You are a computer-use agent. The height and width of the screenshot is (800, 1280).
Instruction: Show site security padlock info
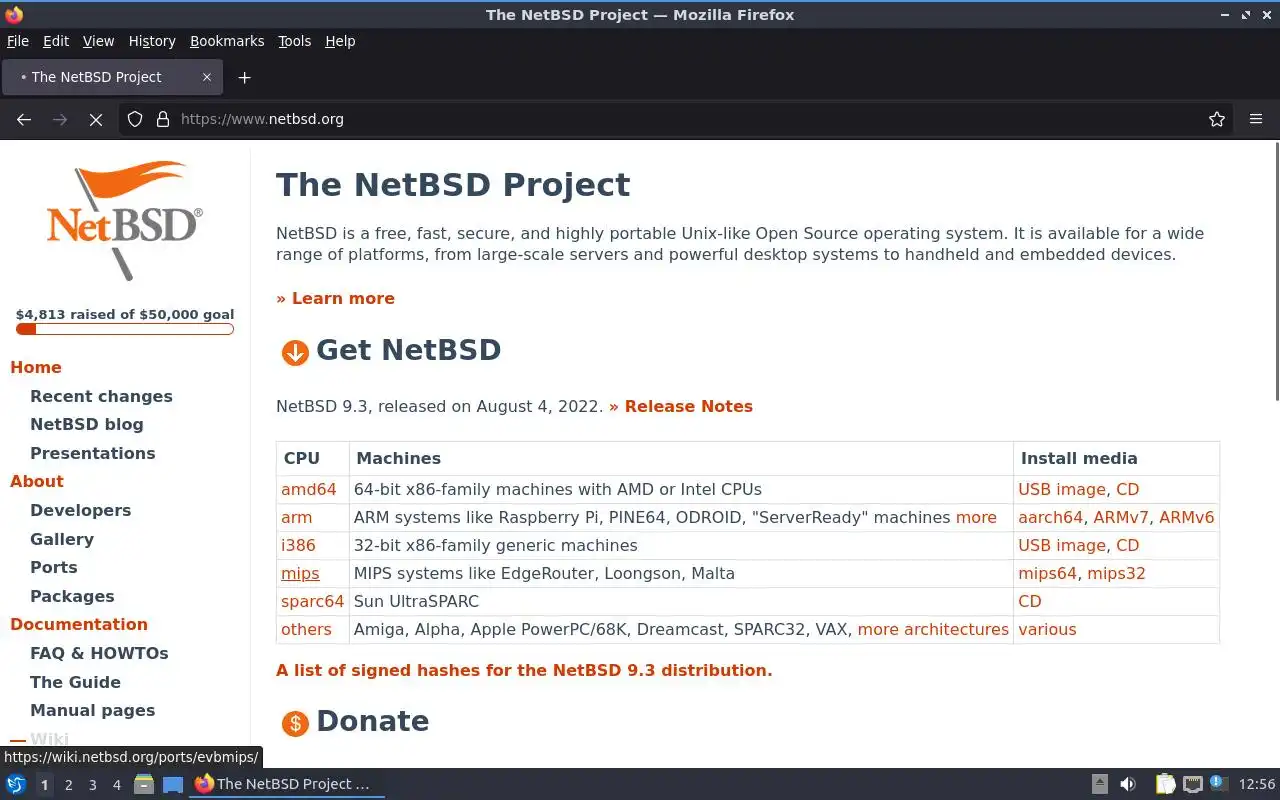[x=163, y=119]
